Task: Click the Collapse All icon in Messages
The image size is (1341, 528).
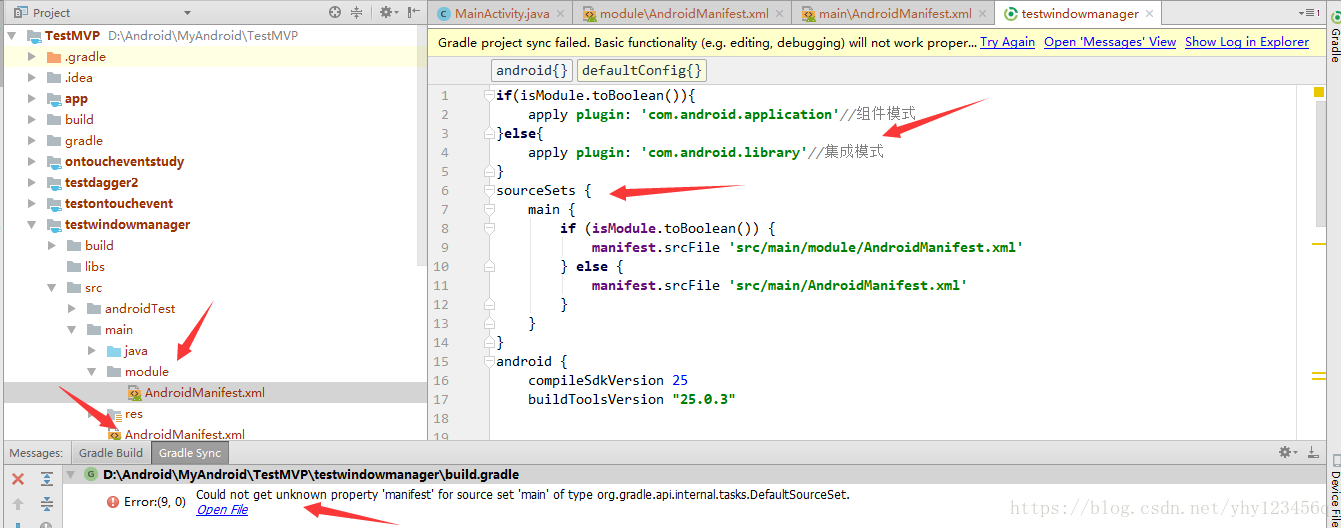Action: pyautogui.click(x=46, y=503)
